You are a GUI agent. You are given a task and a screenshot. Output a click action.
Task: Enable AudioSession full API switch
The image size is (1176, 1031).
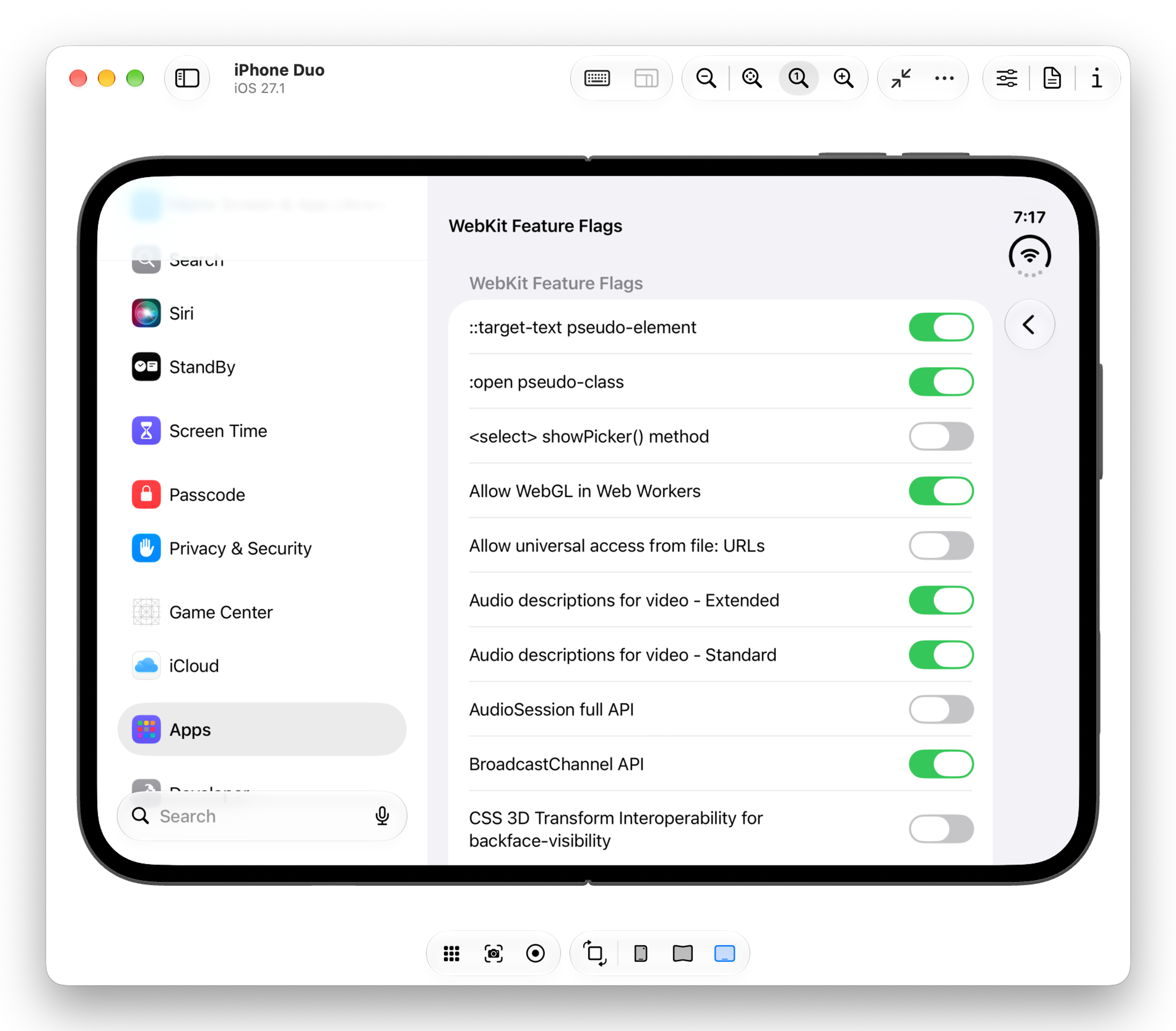click(x=941, y=709)
